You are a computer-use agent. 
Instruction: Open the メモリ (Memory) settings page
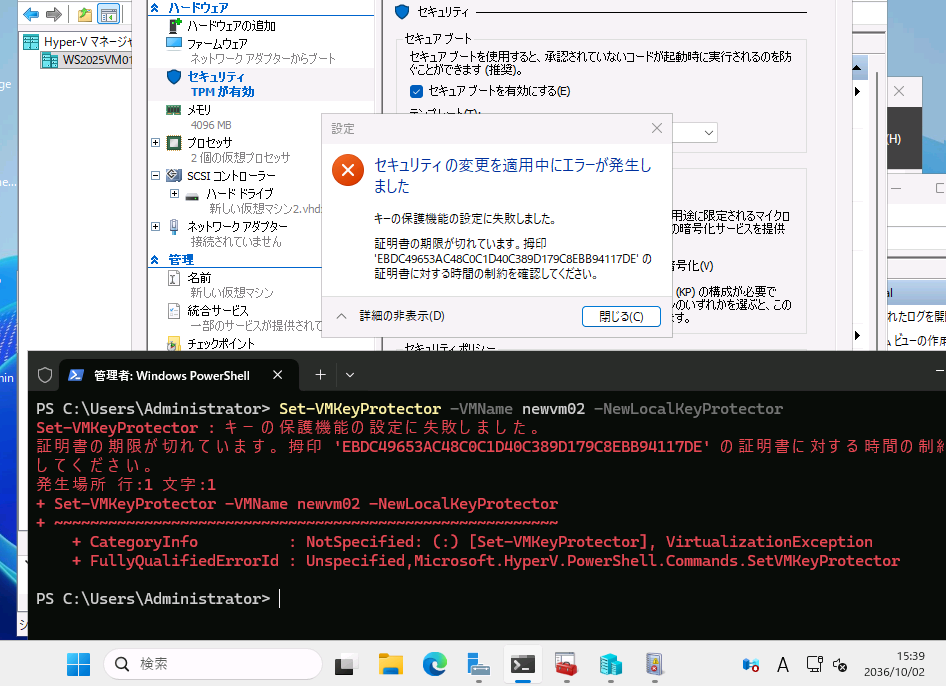pyautogui.click(x=198, y=110)
